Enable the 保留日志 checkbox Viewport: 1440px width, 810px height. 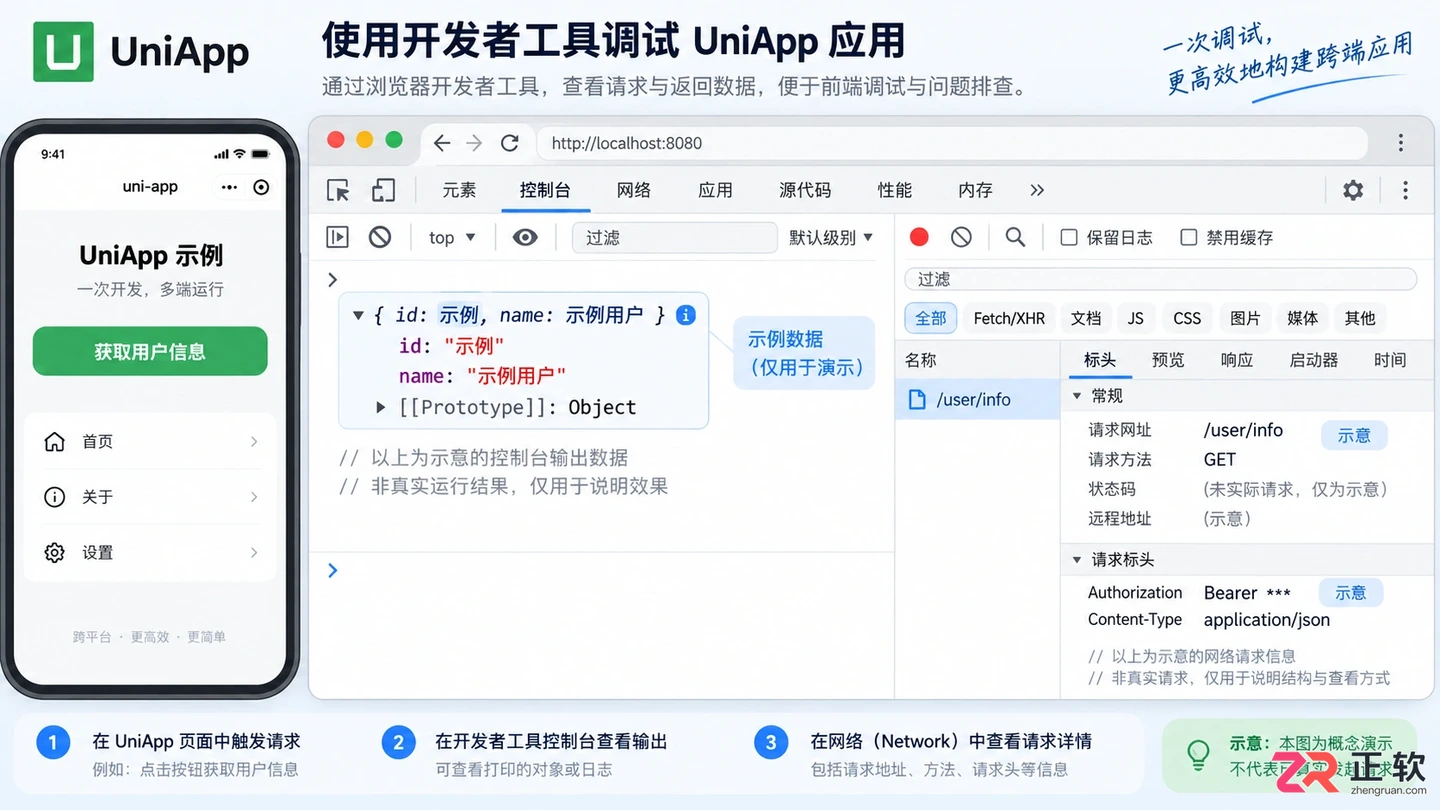[x=1069, y=237]
